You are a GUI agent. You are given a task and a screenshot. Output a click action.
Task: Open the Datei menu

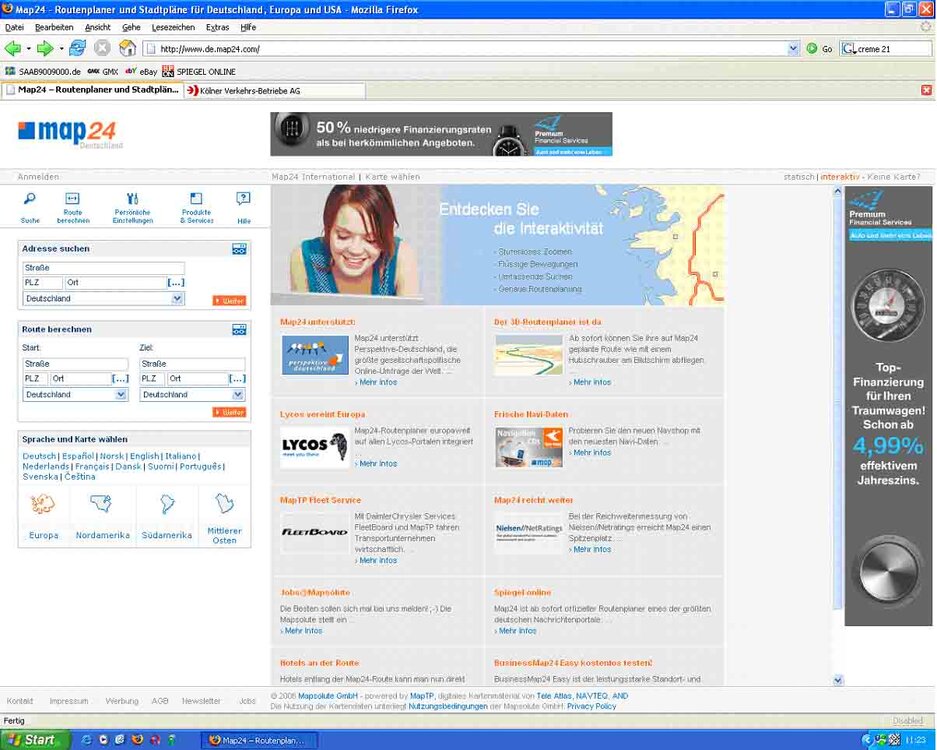click(x=14, y=27)
